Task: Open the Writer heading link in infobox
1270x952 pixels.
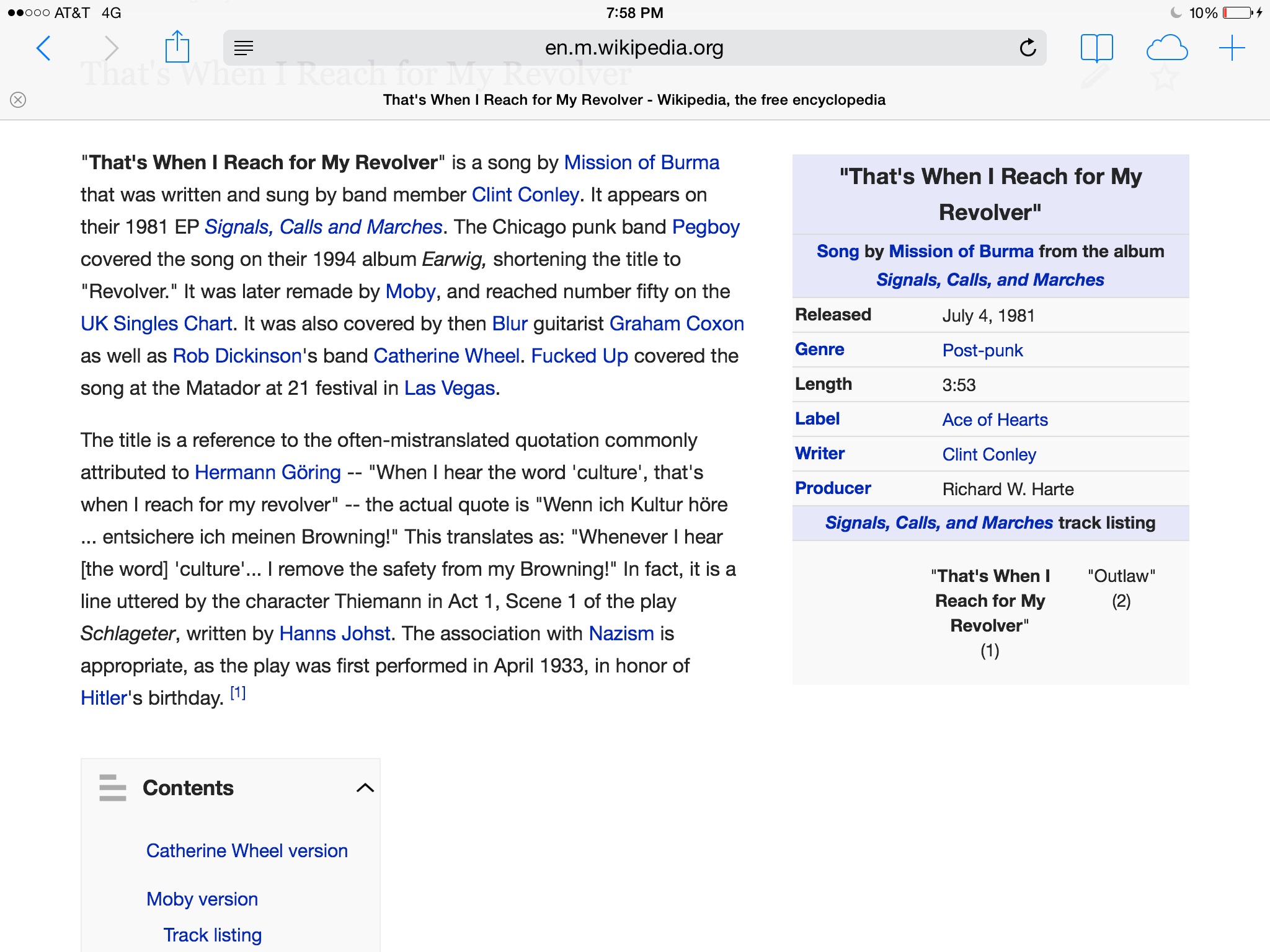Action: tap(820, 454)
